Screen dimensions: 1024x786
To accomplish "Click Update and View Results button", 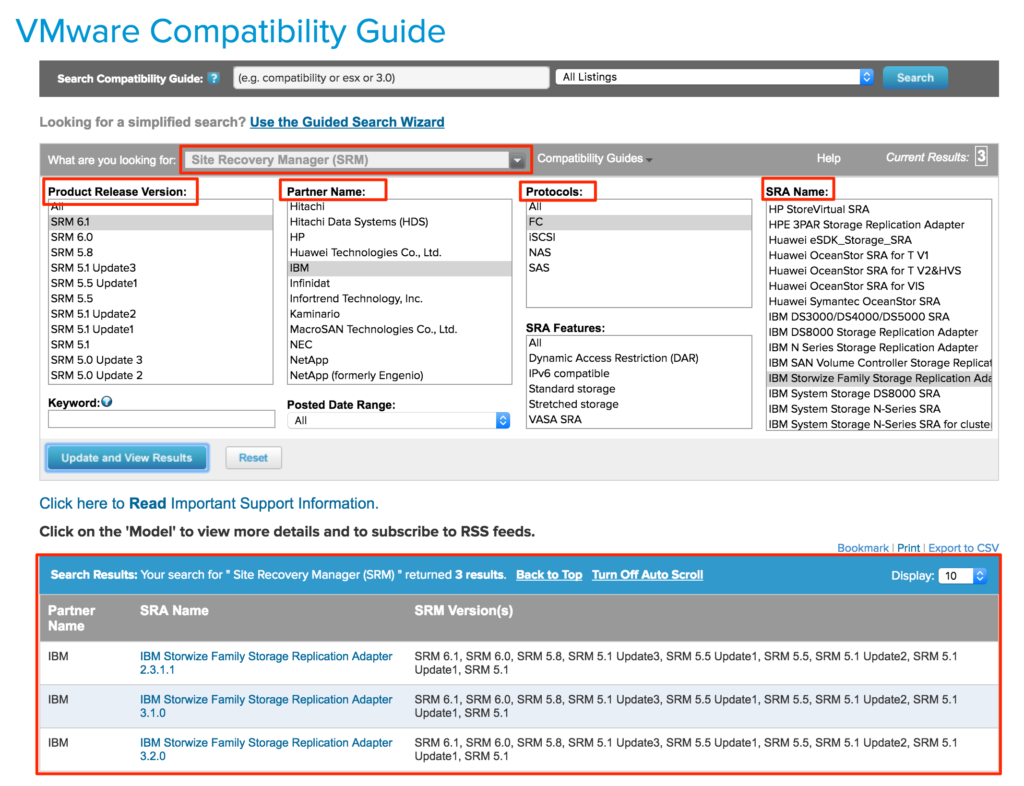I will pyautogui.click(x=127, y=458).
